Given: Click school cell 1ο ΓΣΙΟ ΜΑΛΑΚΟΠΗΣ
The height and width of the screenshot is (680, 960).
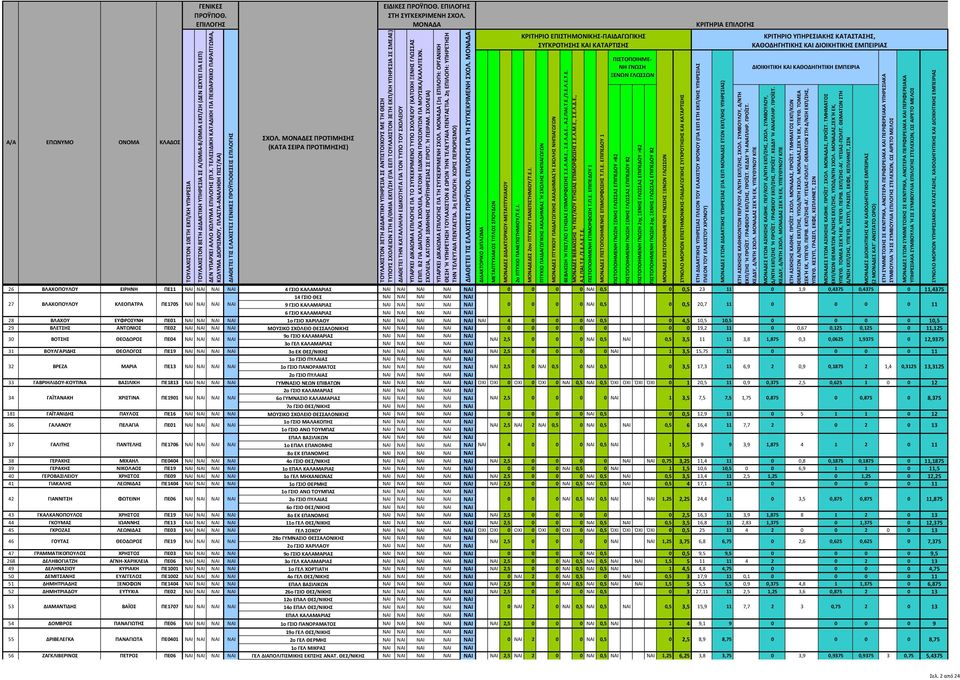Looking at the screenshot, I should point(308,421).
